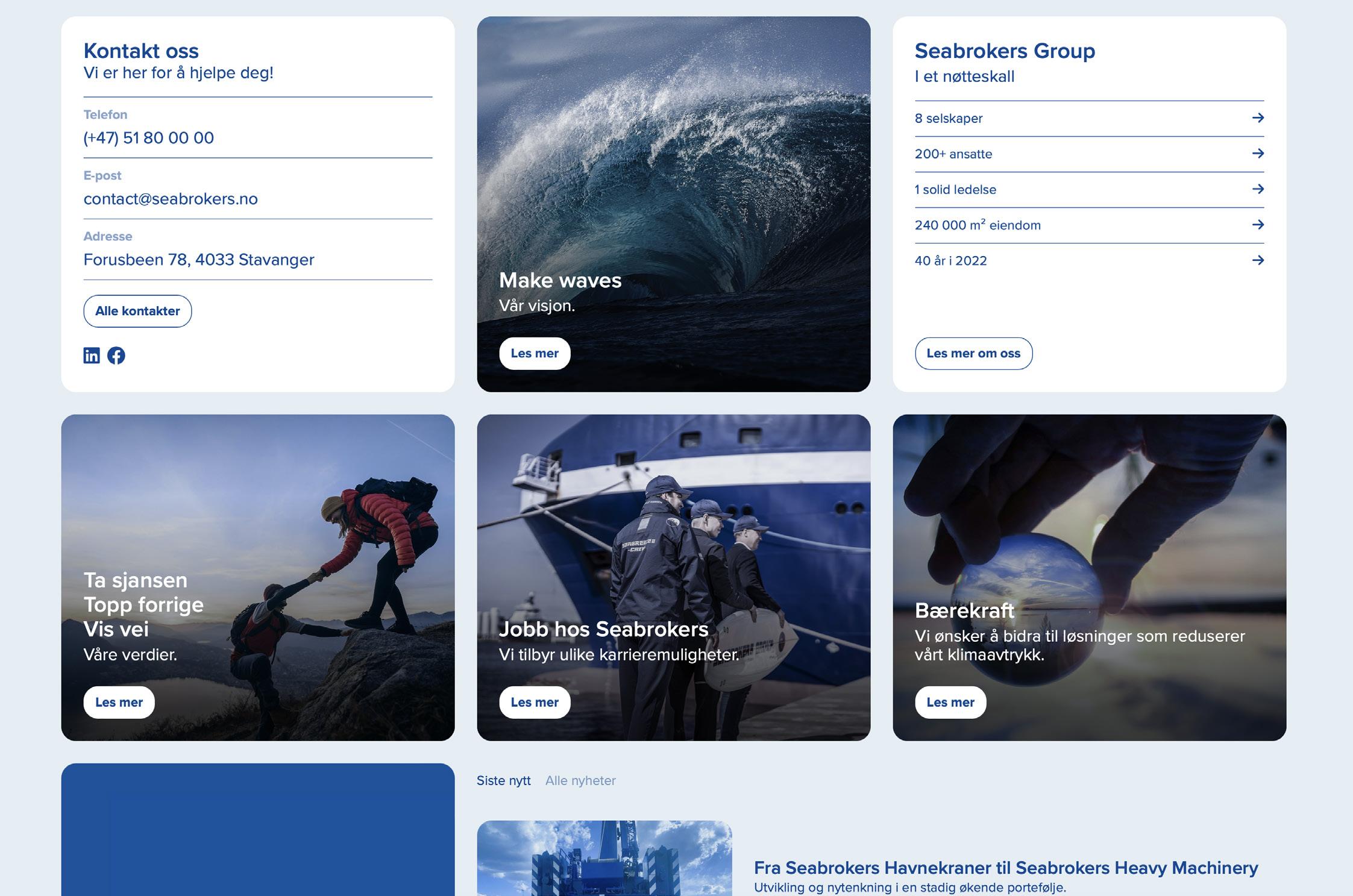The width and height of the screenshot is (1353, 896).
Task: Open the Facebook social icon
Action: click(116, 356)
